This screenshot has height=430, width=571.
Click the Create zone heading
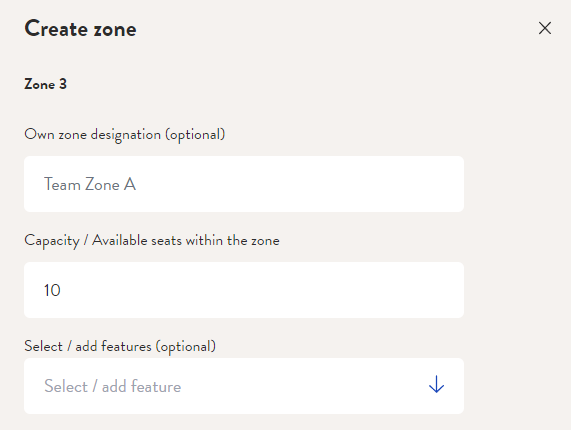80,28
